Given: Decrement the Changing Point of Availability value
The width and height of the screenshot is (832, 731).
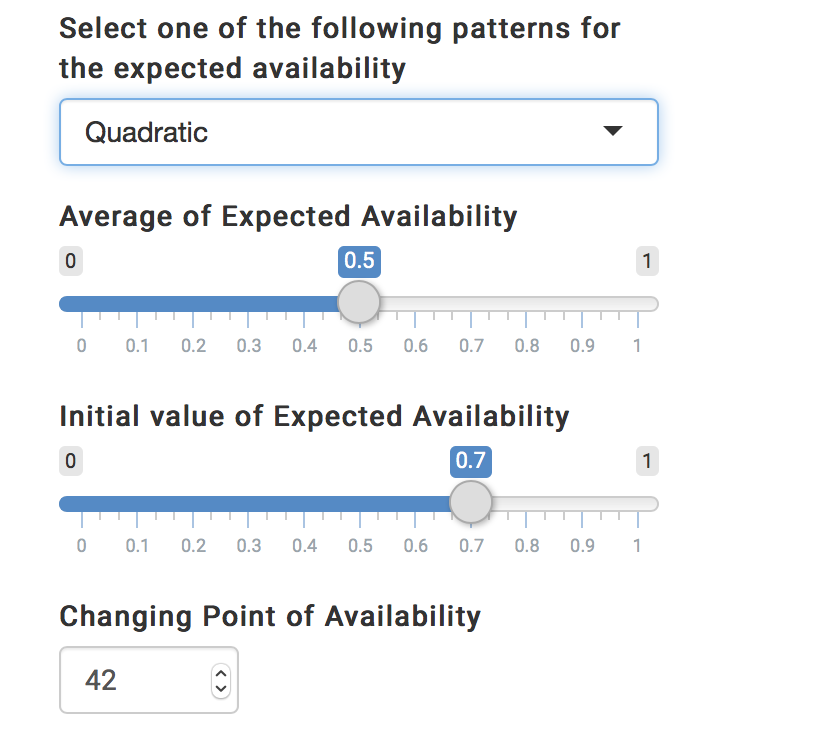Looking at the screenshot, I should [221, 689].
